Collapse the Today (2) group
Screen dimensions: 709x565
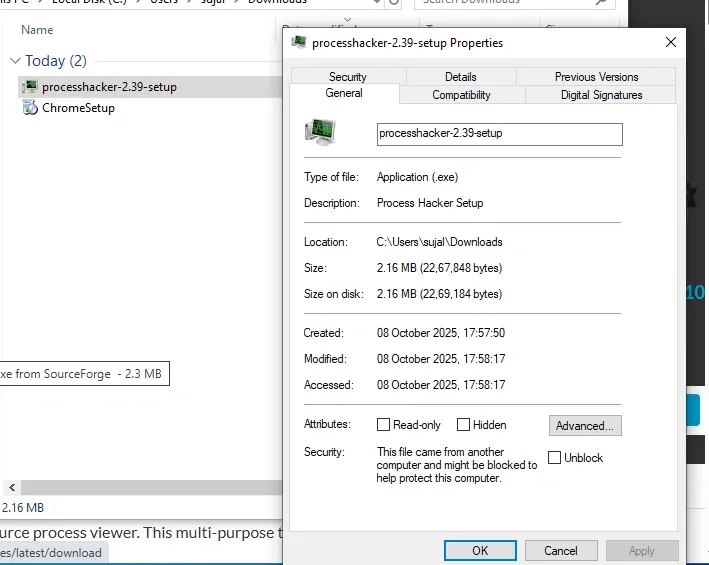click(15, 61)
